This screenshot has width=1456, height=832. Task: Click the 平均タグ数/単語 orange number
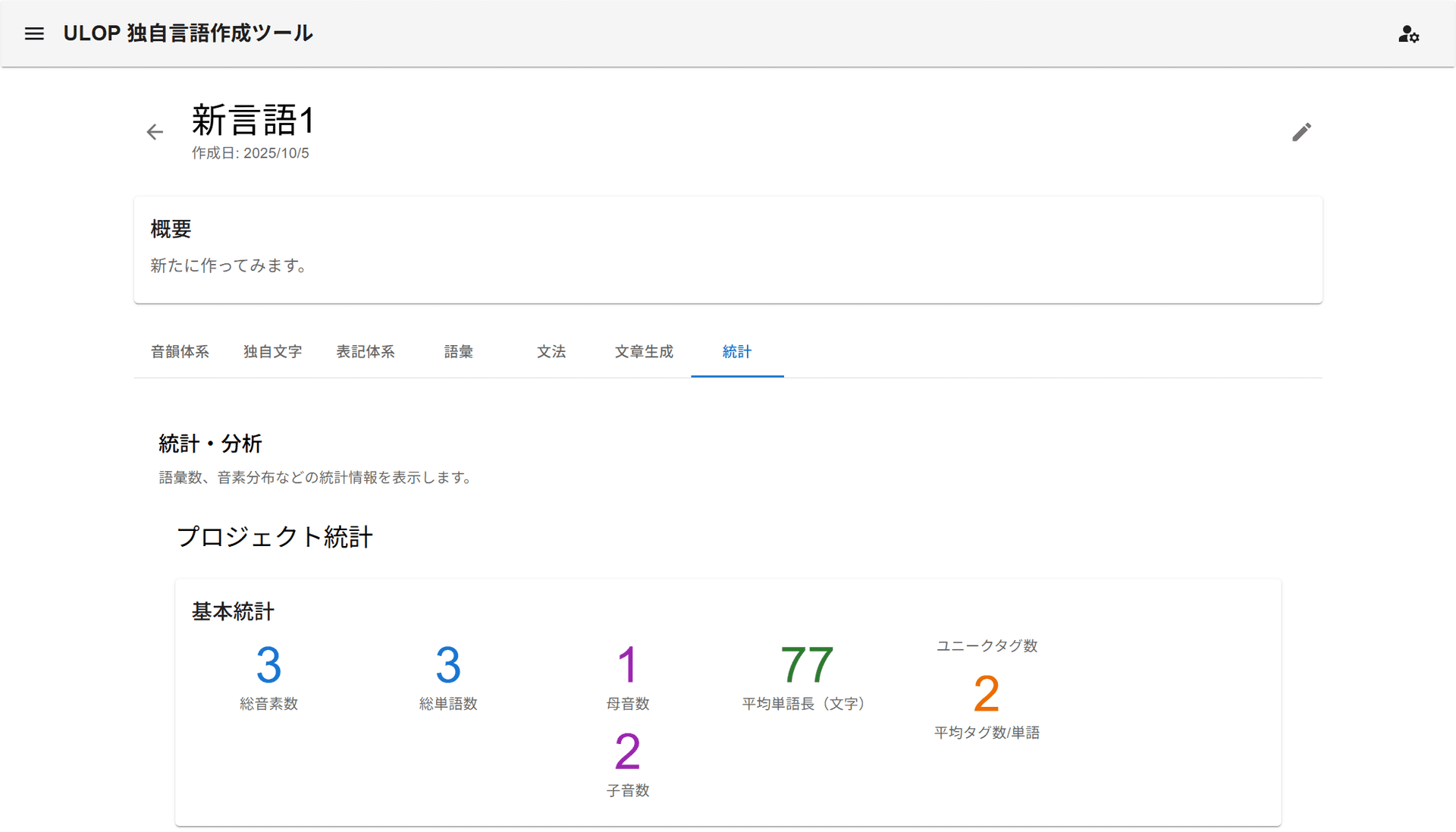point(986,694)
